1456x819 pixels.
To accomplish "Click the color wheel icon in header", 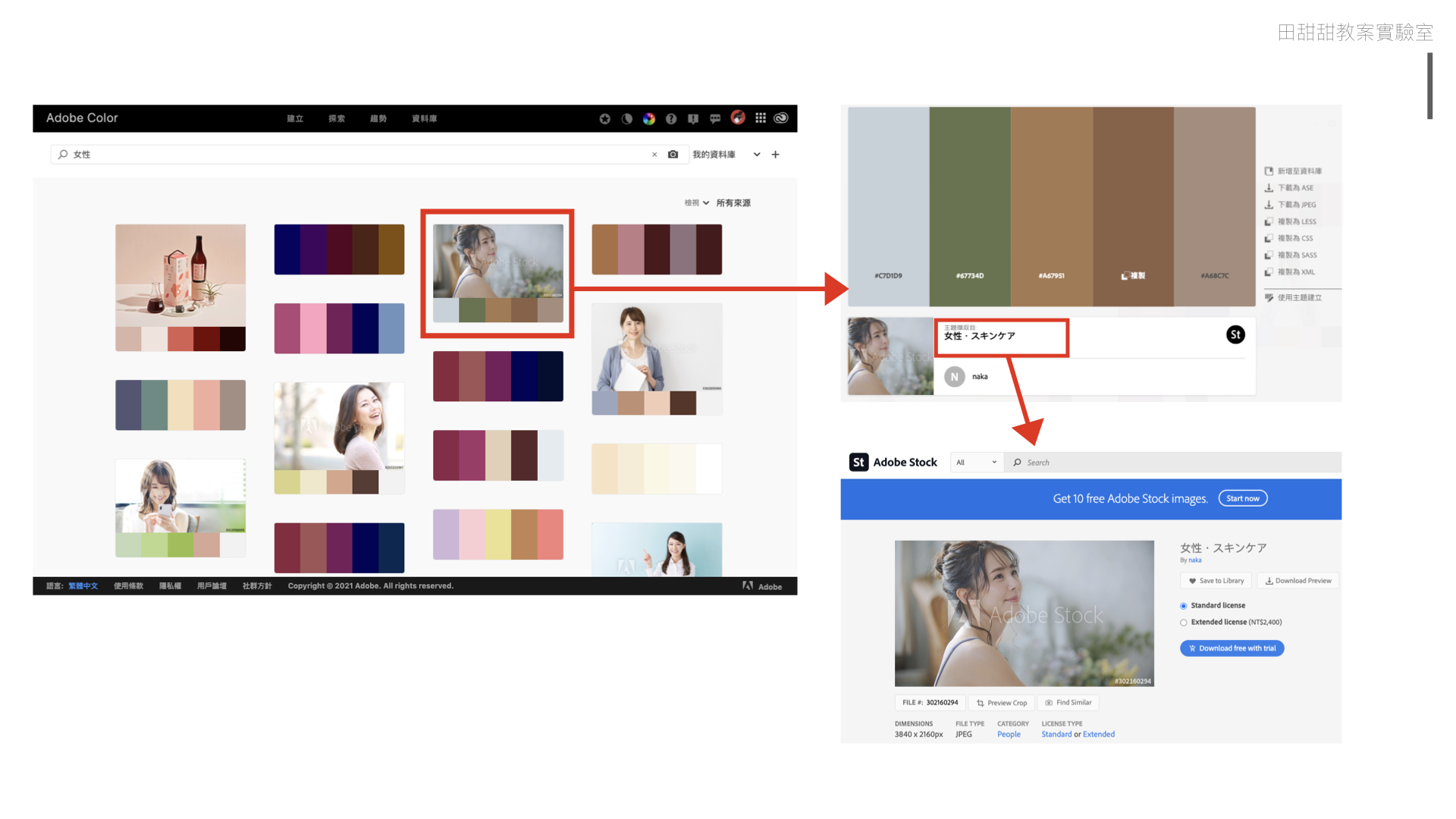I will point(648,118).
